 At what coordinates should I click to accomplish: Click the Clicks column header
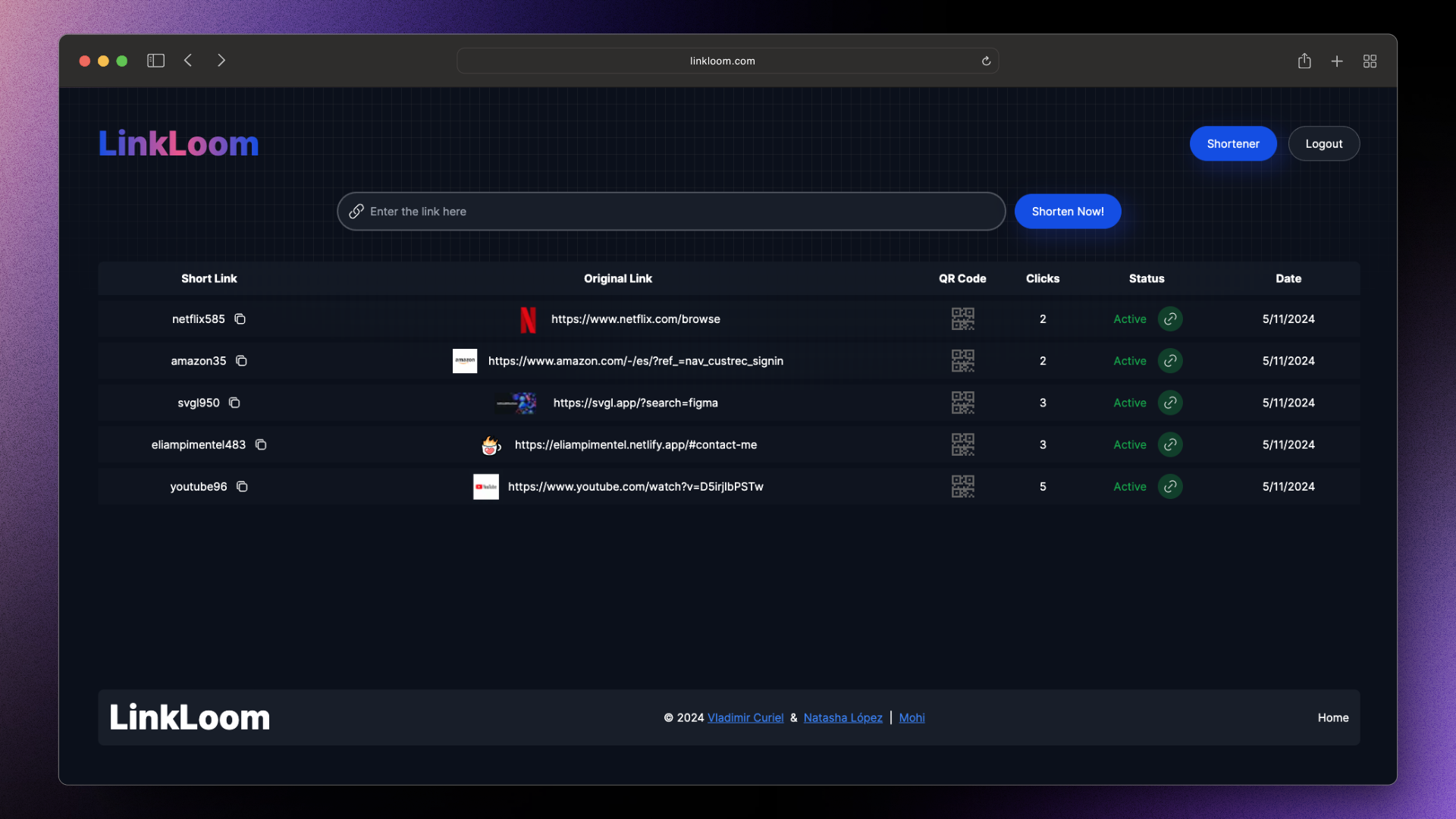pos(1043,278)
